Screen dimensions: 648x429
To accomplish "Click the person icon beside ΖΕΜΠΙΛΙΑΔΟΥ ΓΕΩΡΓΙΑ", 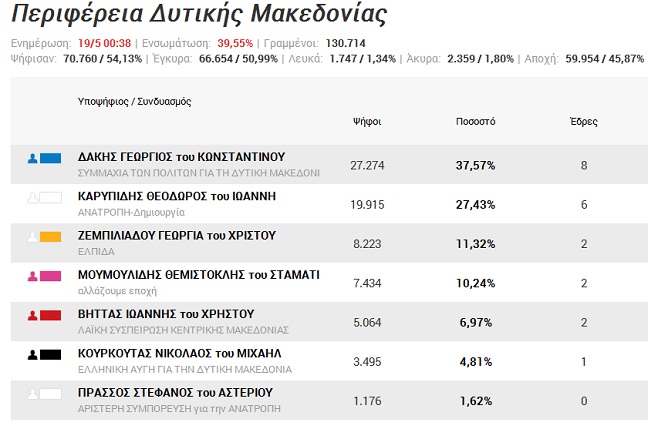I will click(33, 237).
